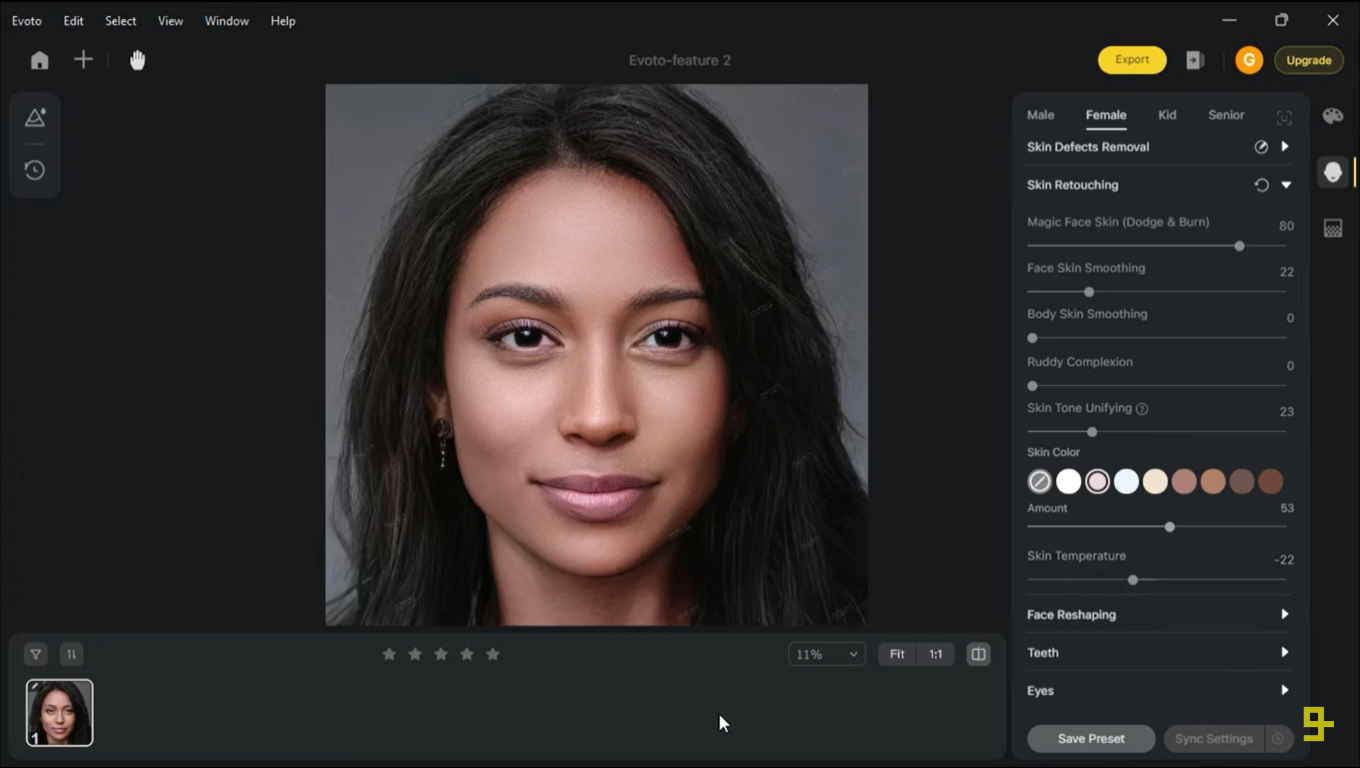The height and width of the screenshot is (768, 1360).
Task: Select the Hand pan tool
Action: click(x=137, y=60)
